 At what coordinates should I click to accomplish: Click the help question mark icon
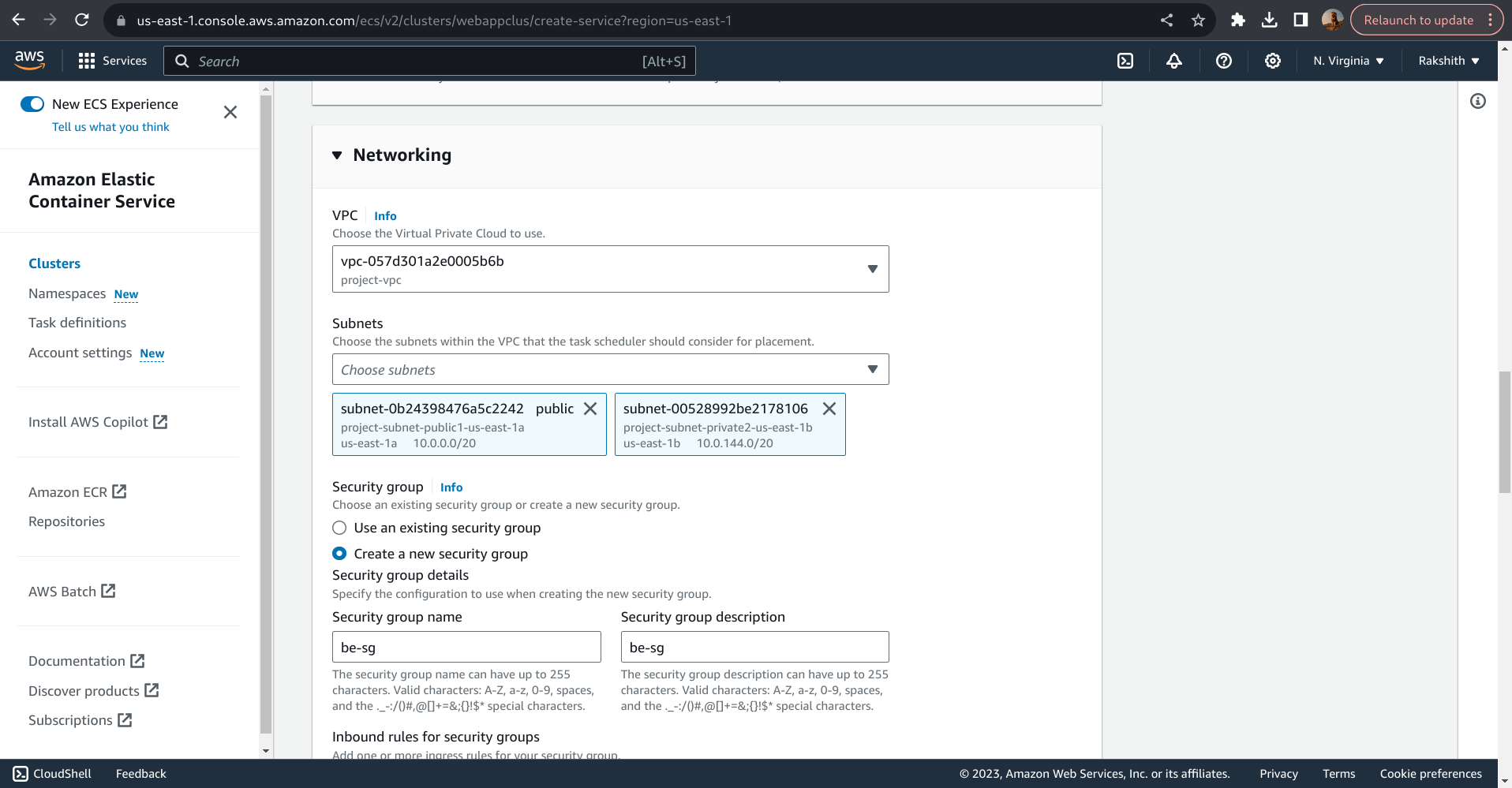pos(1224,61)
